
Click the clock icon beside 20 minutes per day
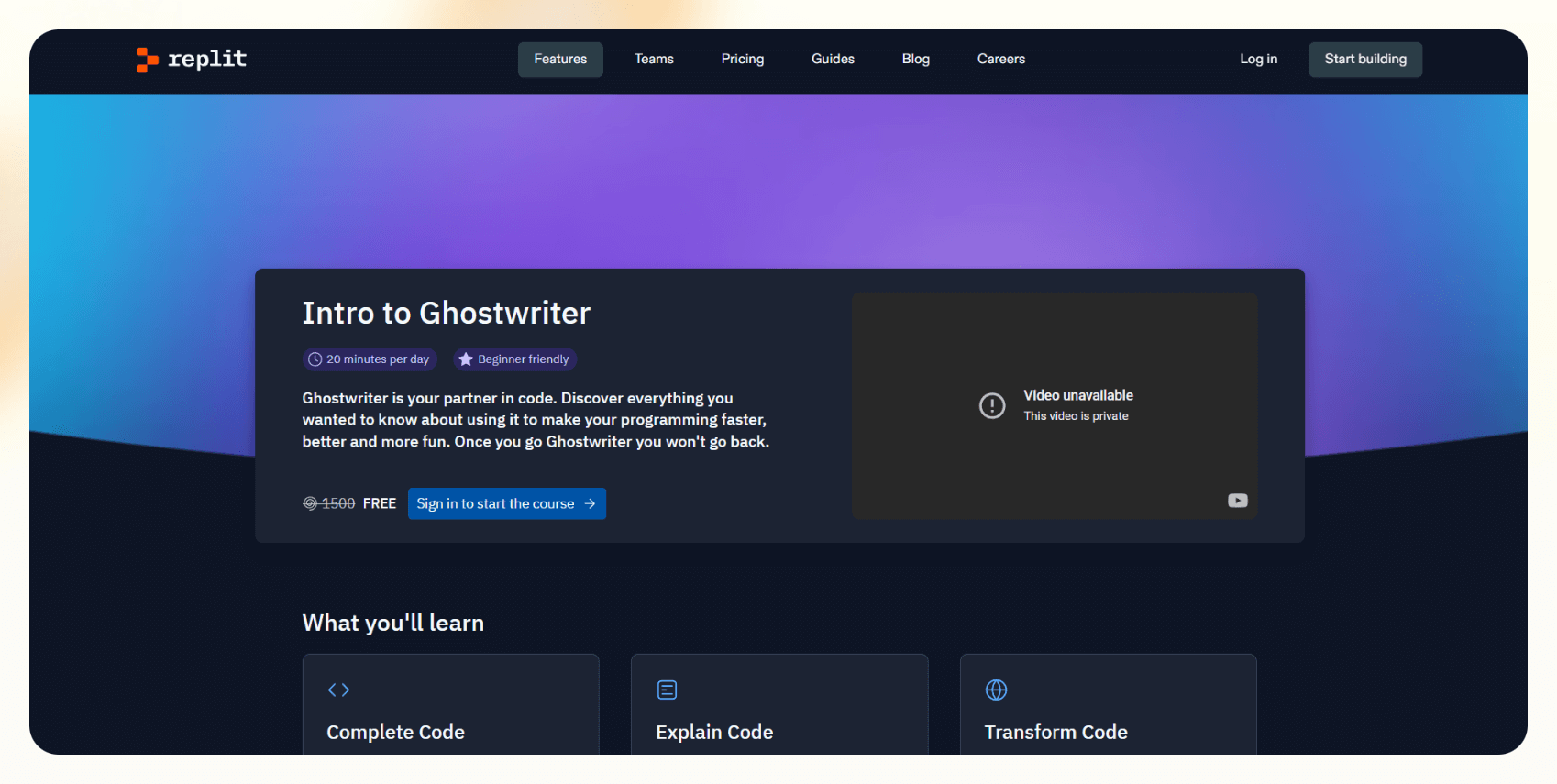pyautogui.click(x=315, y=359)
